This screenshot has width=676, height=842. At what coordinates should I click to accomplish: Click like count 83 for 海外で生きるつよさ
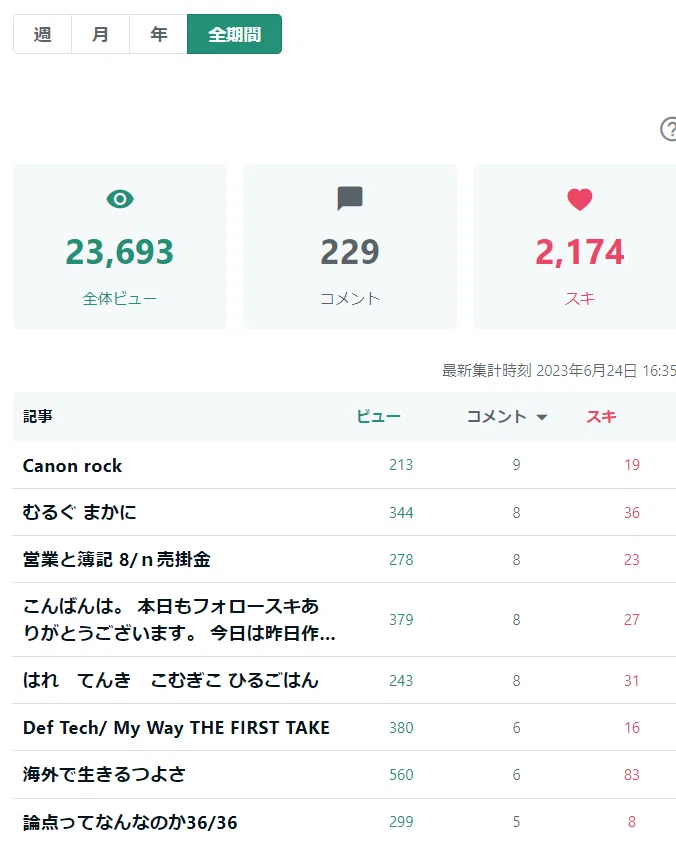click(632, 775)
